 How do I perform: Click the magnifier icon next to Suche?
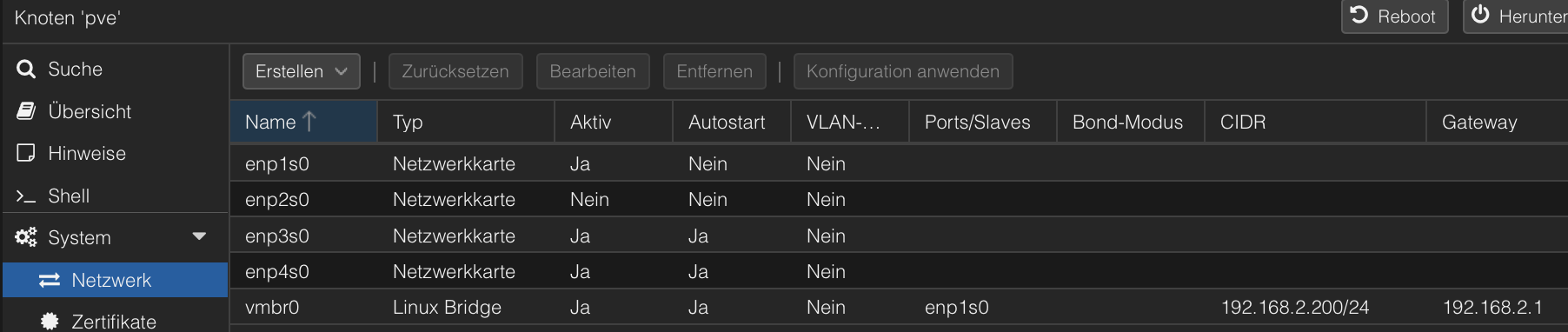(x=26, y=70)
